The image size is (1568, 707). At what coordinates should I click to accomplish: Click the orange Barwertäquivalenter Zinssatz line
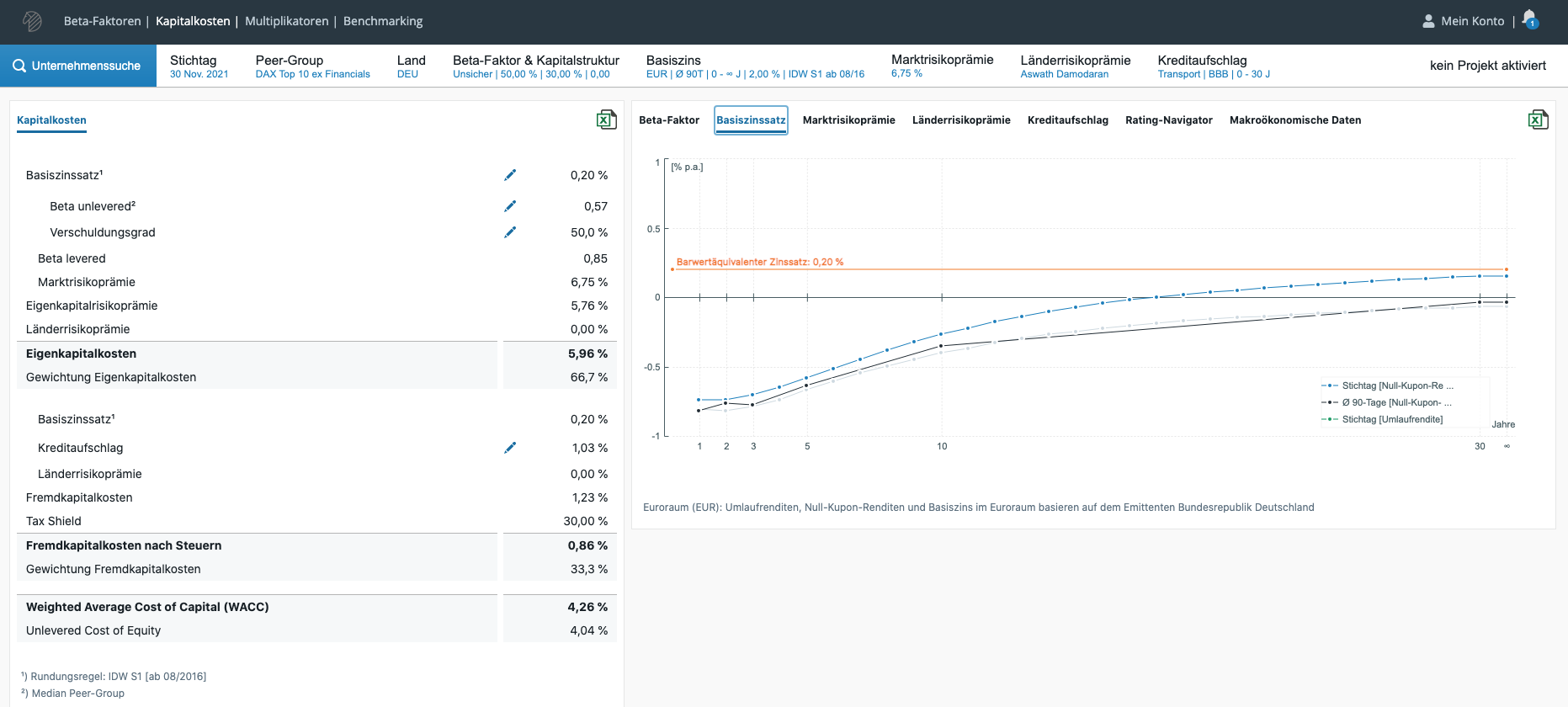point(1094,269)
